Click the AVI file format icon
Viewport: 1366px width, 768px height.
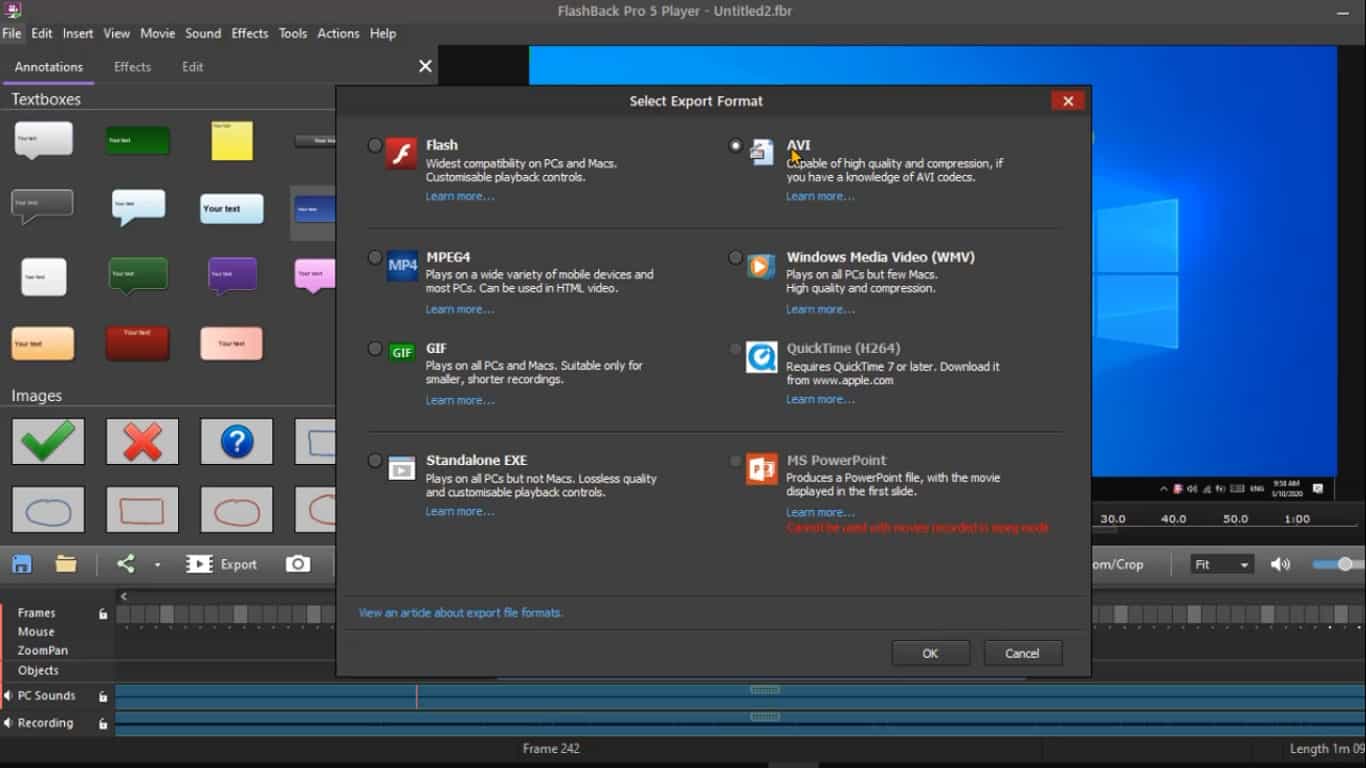tap(762, 152)
